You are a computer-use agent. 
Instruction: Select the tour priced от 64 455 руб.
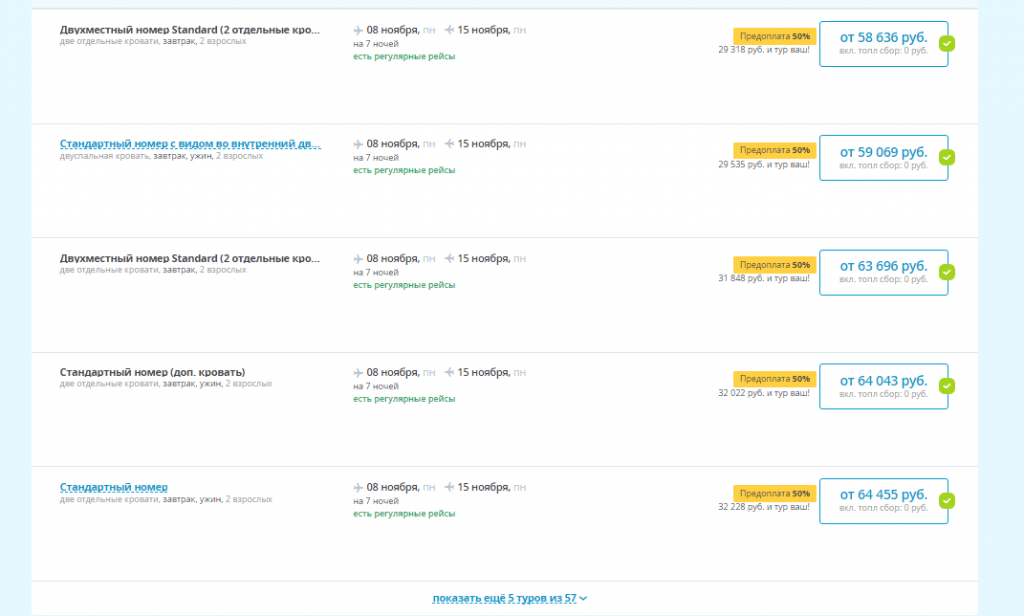pyautogui.click(x=884, y=501)
